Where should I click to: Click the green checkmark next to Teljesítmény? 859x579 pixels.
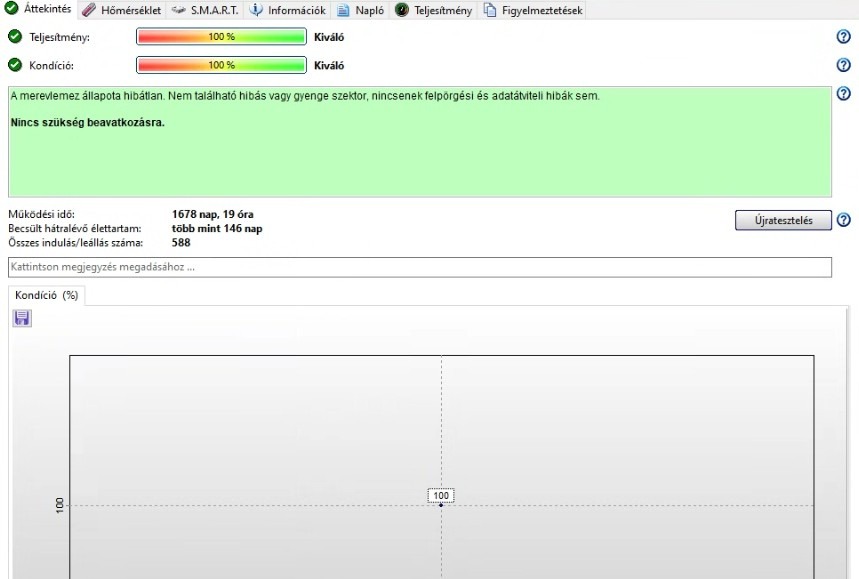15,37
